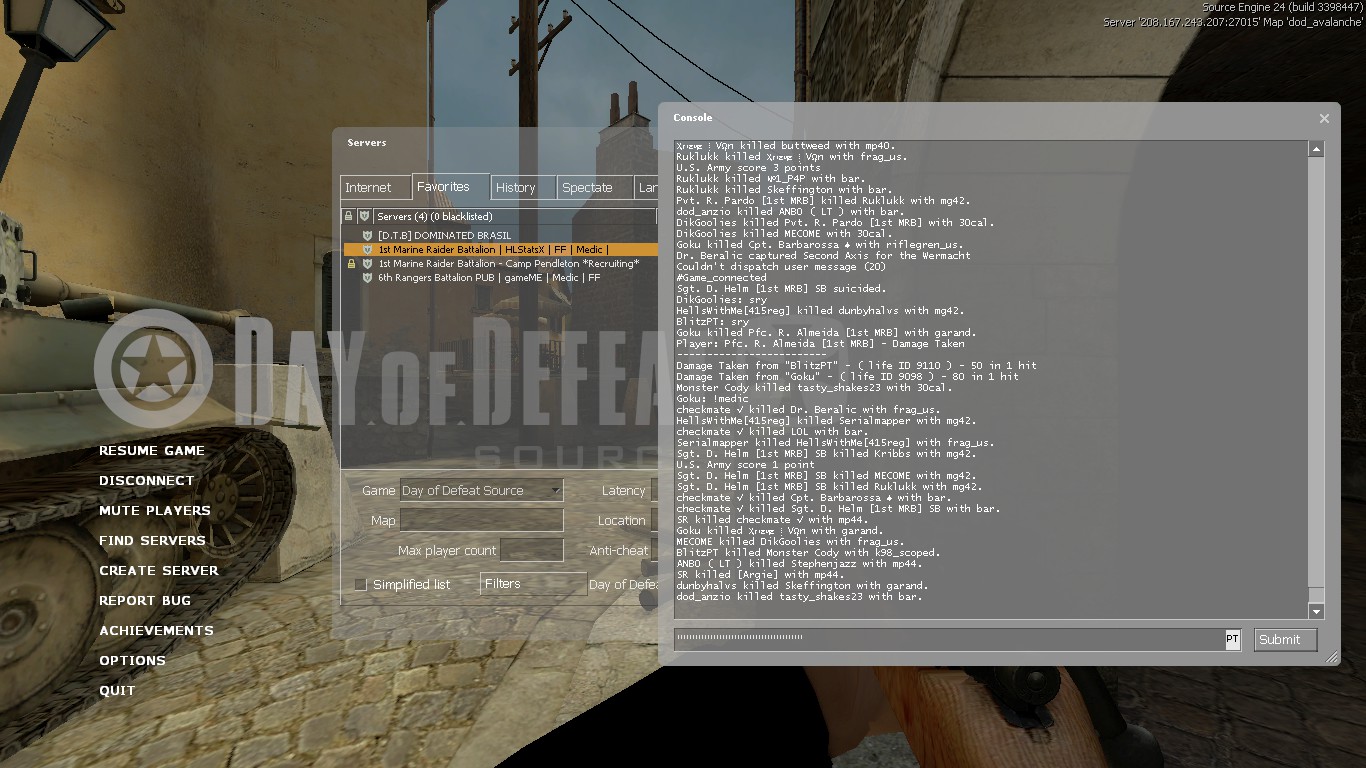The image size is (1366, 768).
Task: Open the History tab
Action: click(x=523, y=187)
